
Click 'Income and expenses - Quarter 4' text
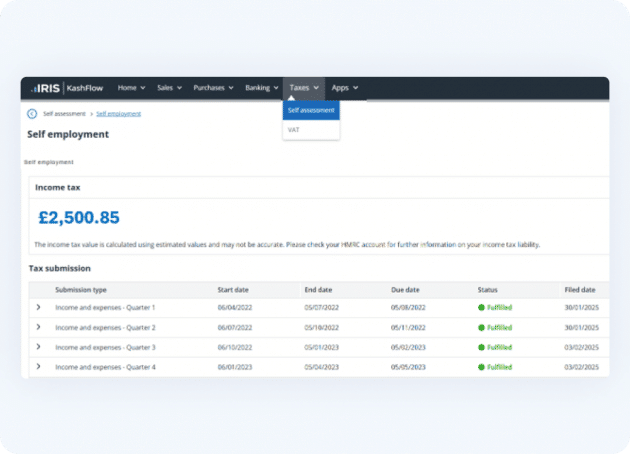105,367
